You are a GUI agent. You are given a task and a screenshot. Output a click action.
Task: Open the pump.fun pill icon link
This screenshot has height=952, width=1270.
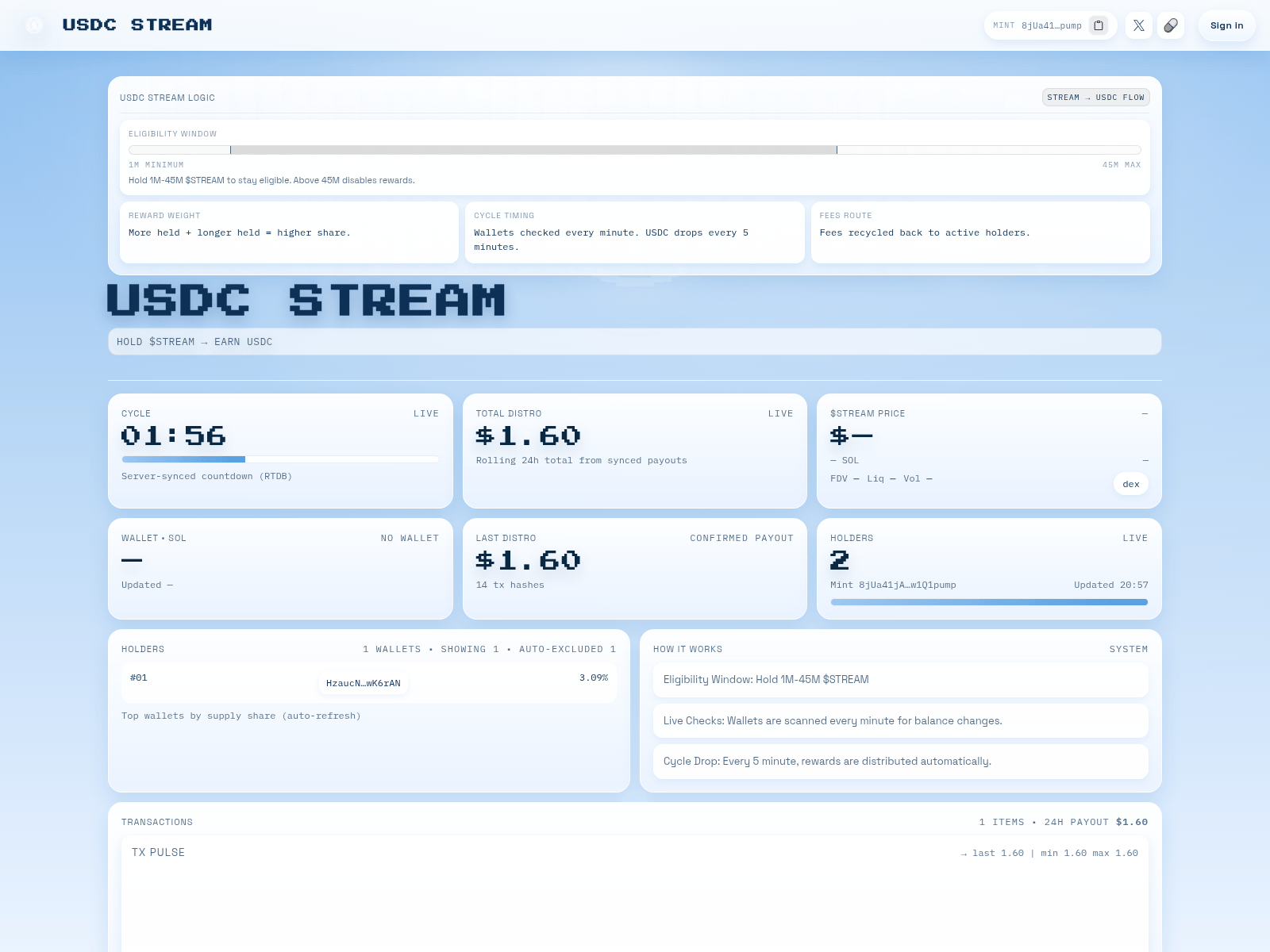tap(1171, 25)
